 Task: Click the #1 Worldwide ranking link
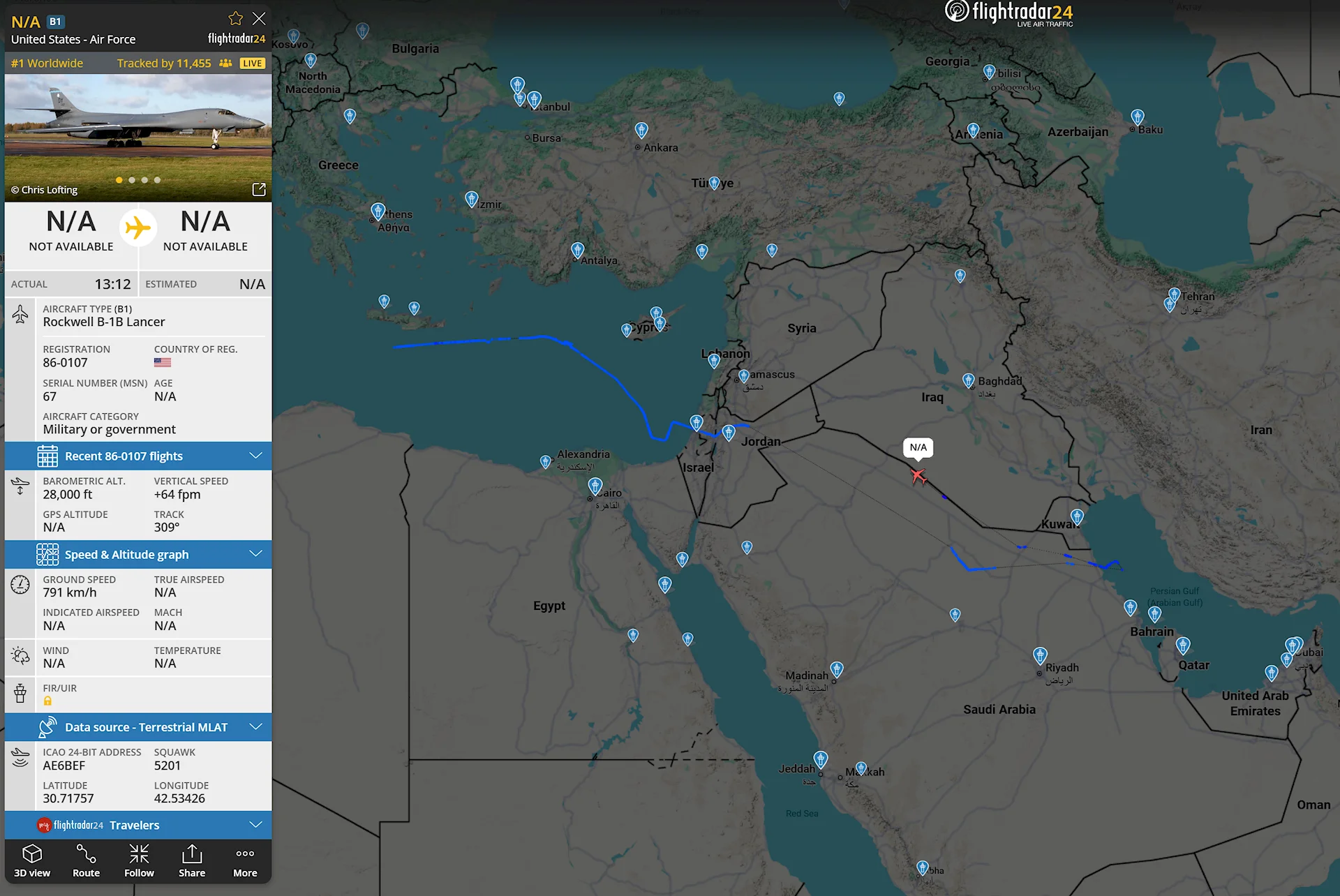point(47,64)
